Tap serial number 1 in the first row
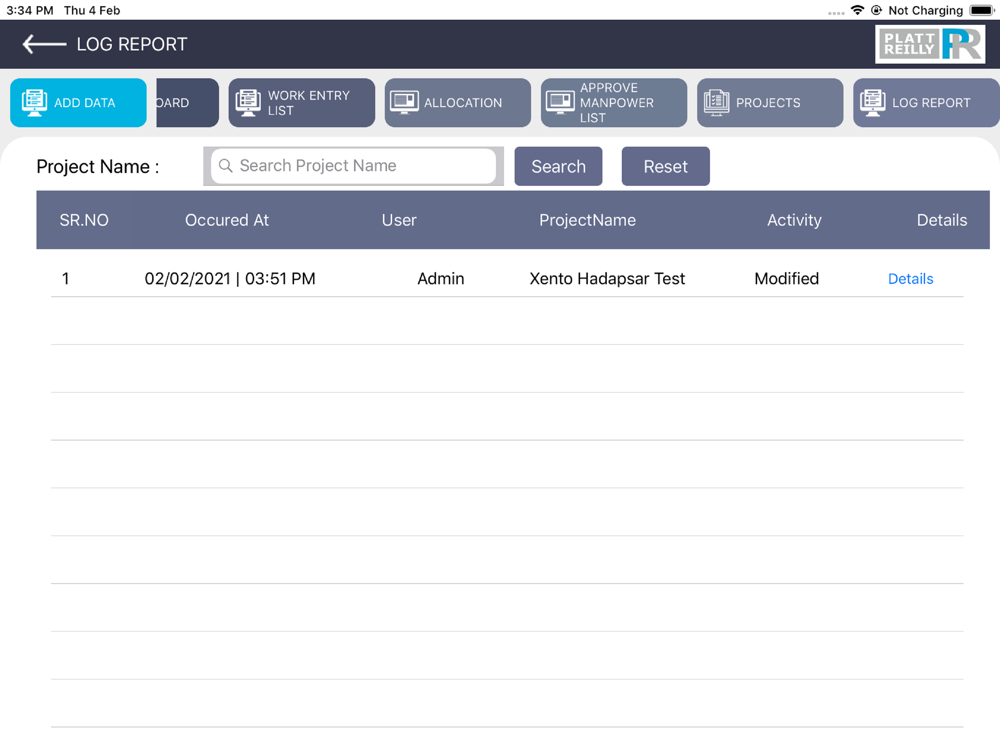 [65, 279]
